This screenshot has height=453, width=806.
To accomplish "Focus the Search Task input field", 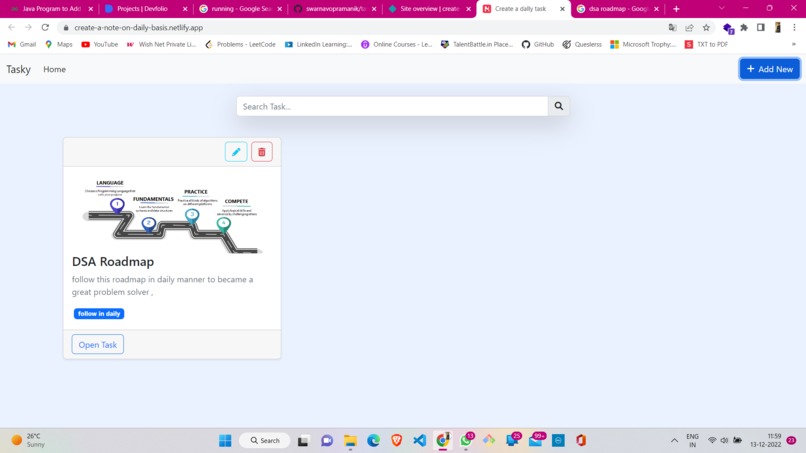I will [x=392, y=106].
